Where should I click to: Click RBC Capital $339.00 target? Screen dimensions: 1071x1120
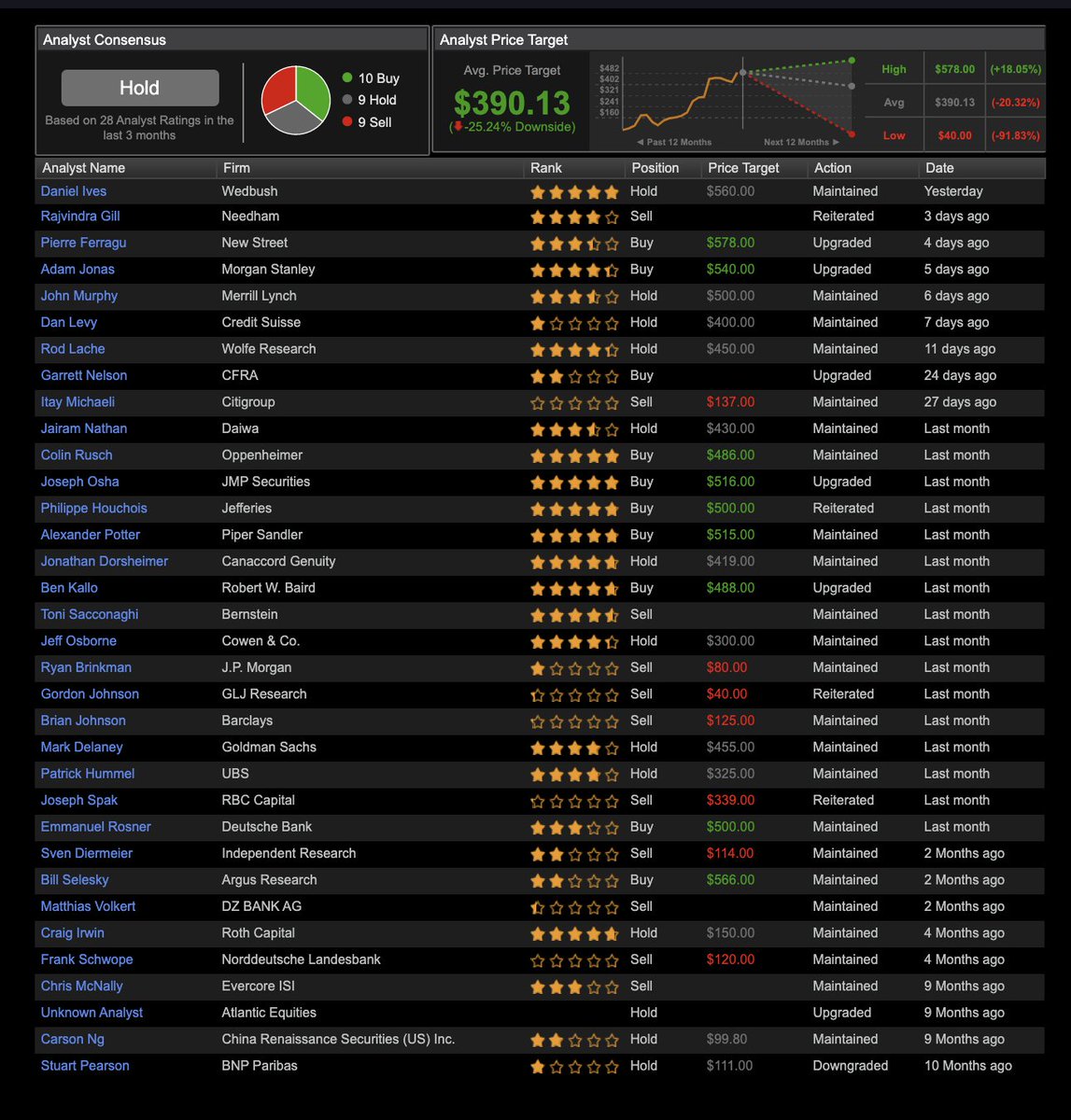730,801
